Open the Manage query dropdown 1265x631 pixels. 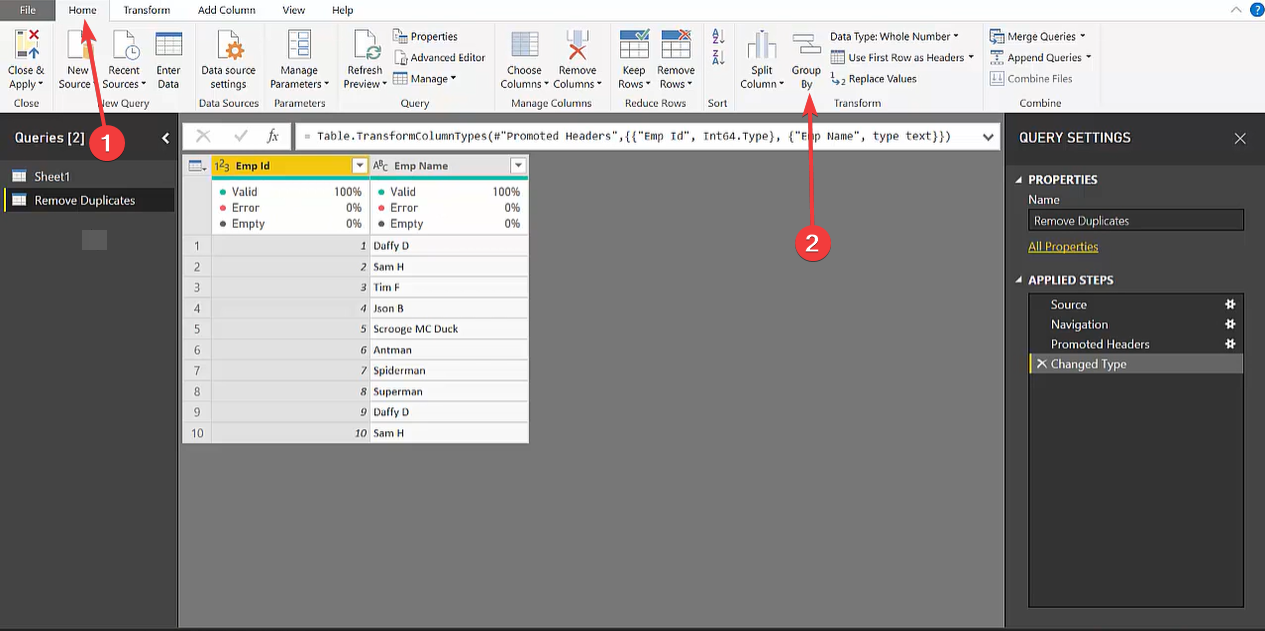click(425, 78)
